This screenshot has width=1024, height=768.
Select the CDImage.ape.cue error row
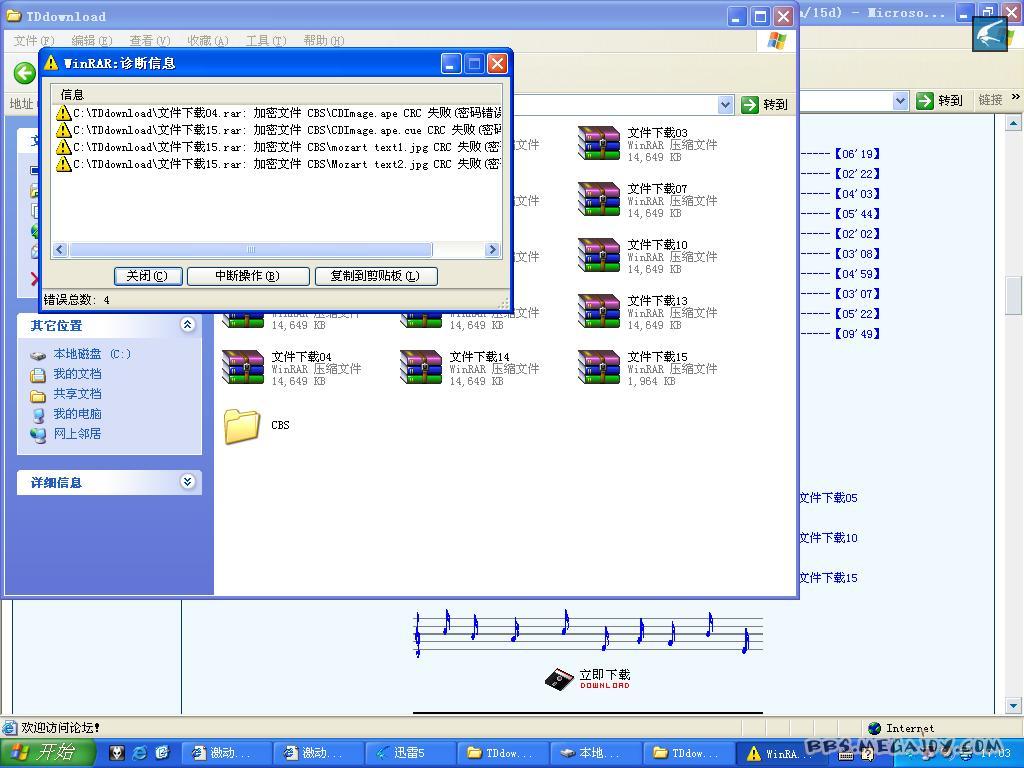point(278,130)
